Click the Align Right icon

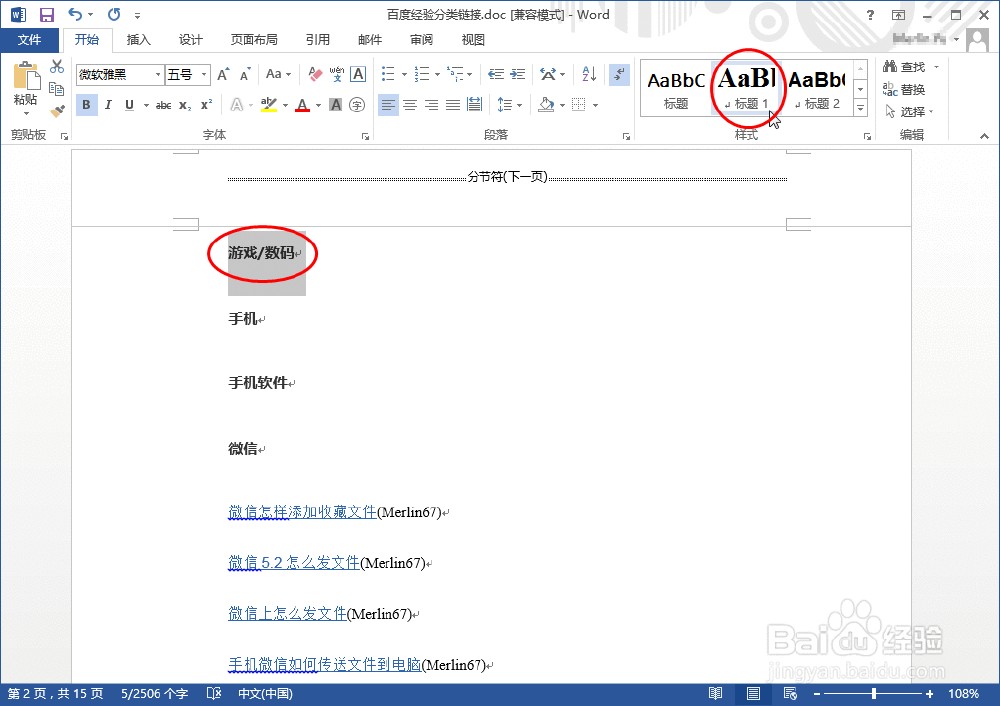click(432, 105)
